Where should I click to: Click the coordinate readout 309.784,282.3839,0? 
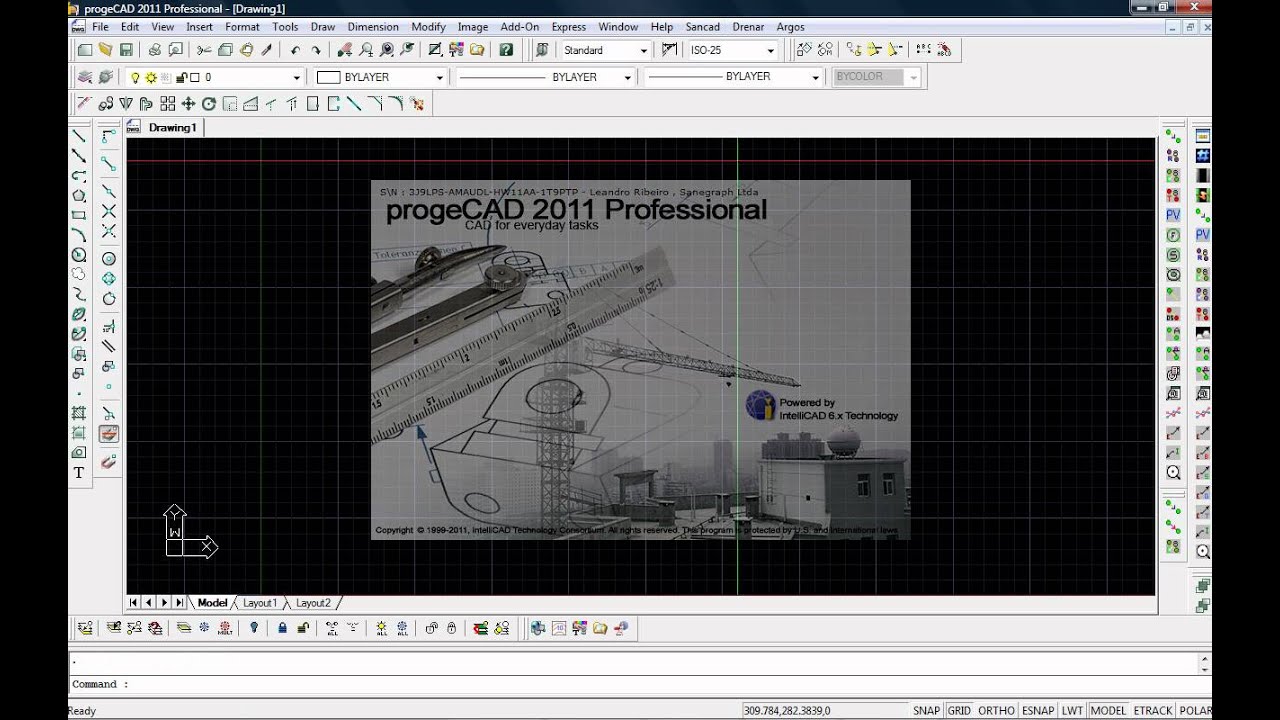pyautogui.click(x=786, y=711)
